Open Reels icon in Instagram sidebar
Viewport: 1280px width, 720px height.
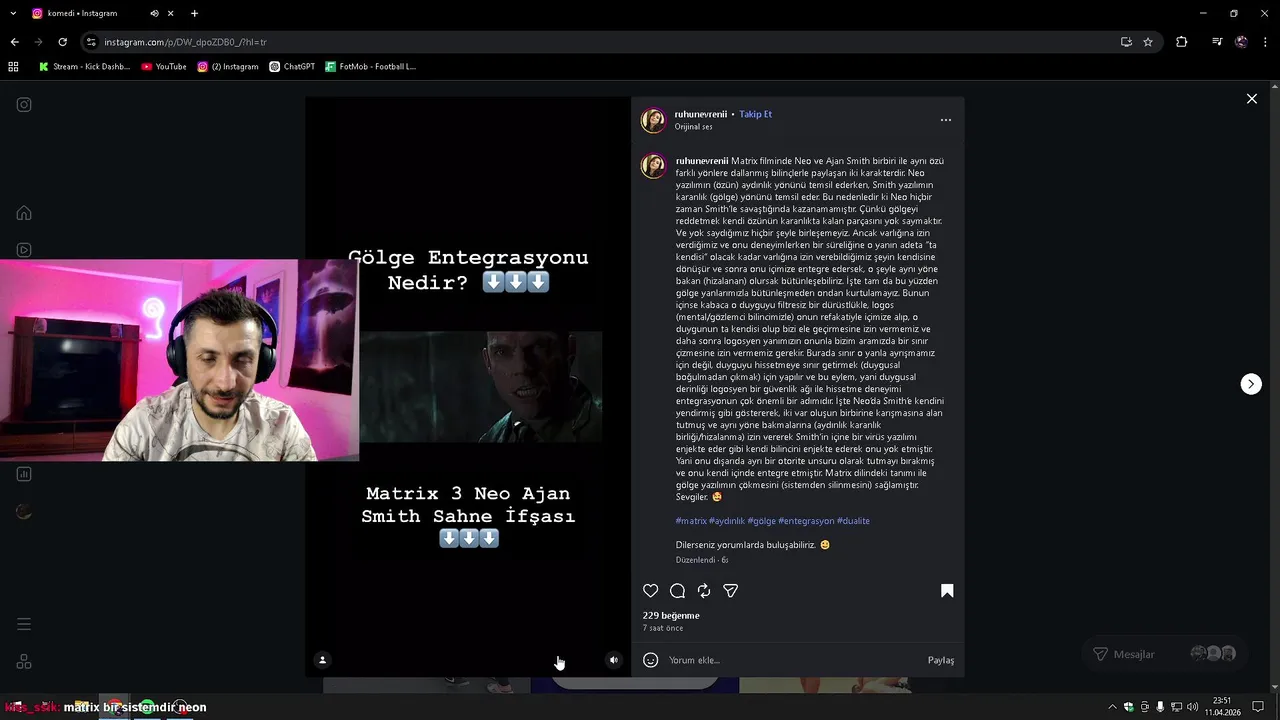click(x=24, y=250)
